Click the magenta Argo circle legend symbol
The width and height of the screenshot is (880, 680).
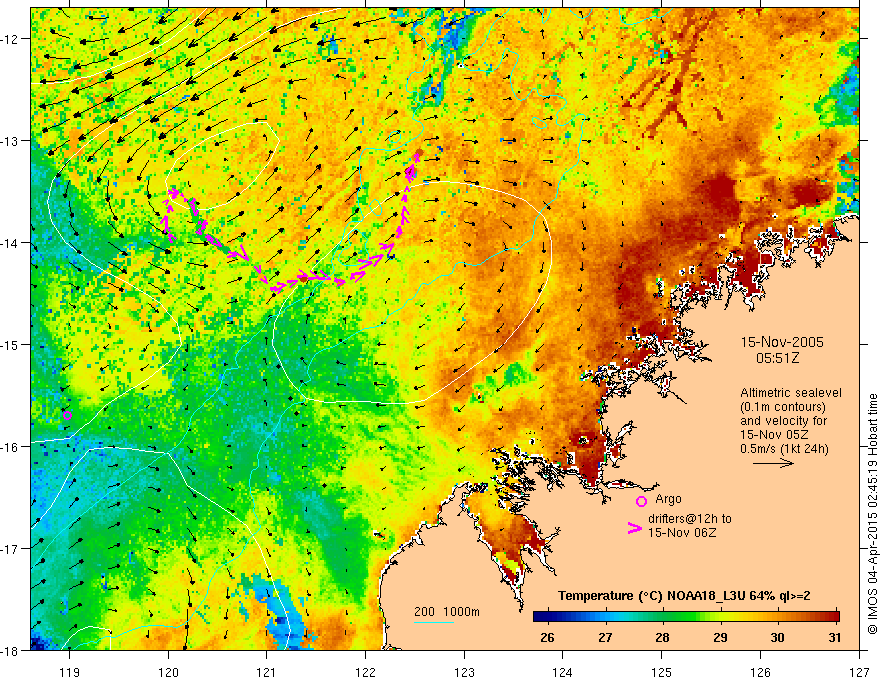tap(641, 501)
